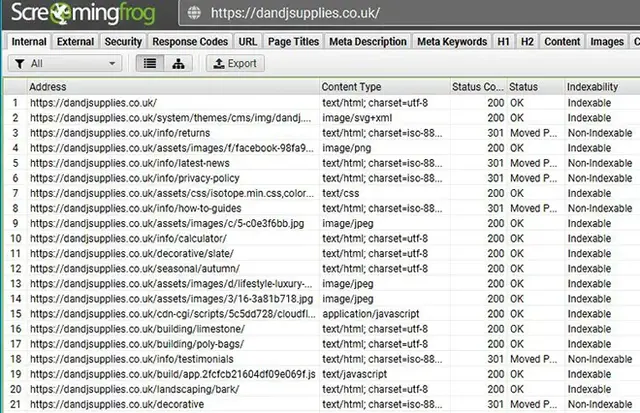Open the URL tab
The height and width of the screenshot is (413, 640).
coord(248,42)
